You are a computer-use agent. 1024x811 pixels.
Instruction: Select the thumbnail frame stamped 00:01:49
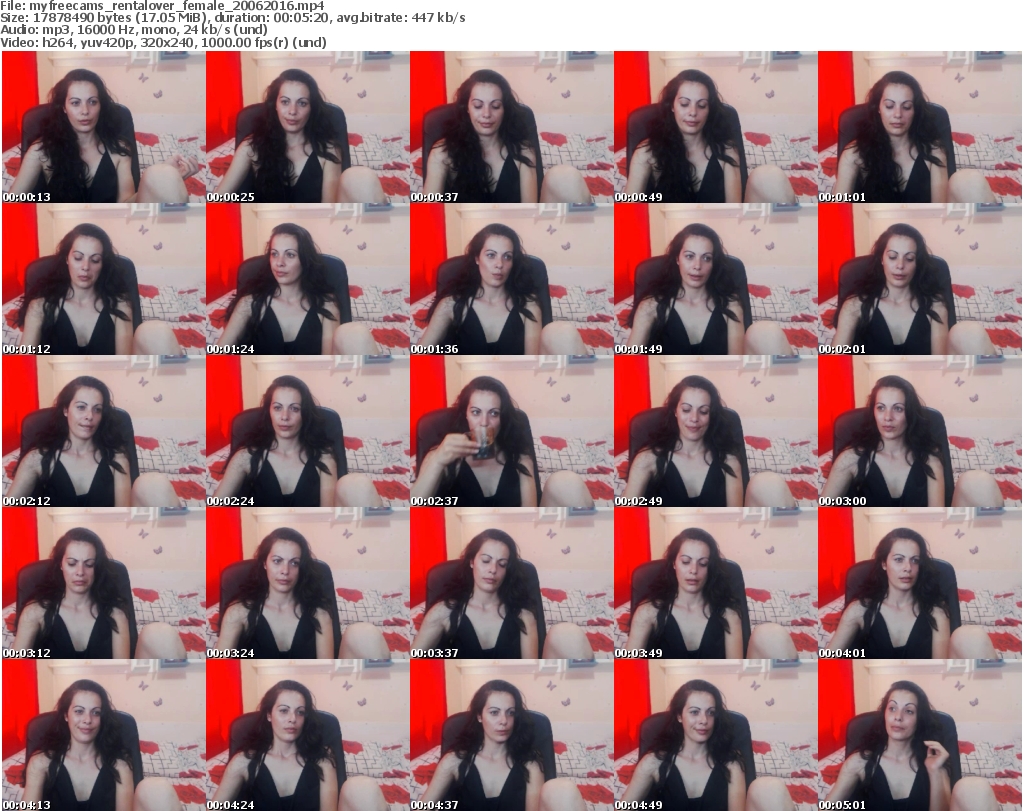point(716,279)
